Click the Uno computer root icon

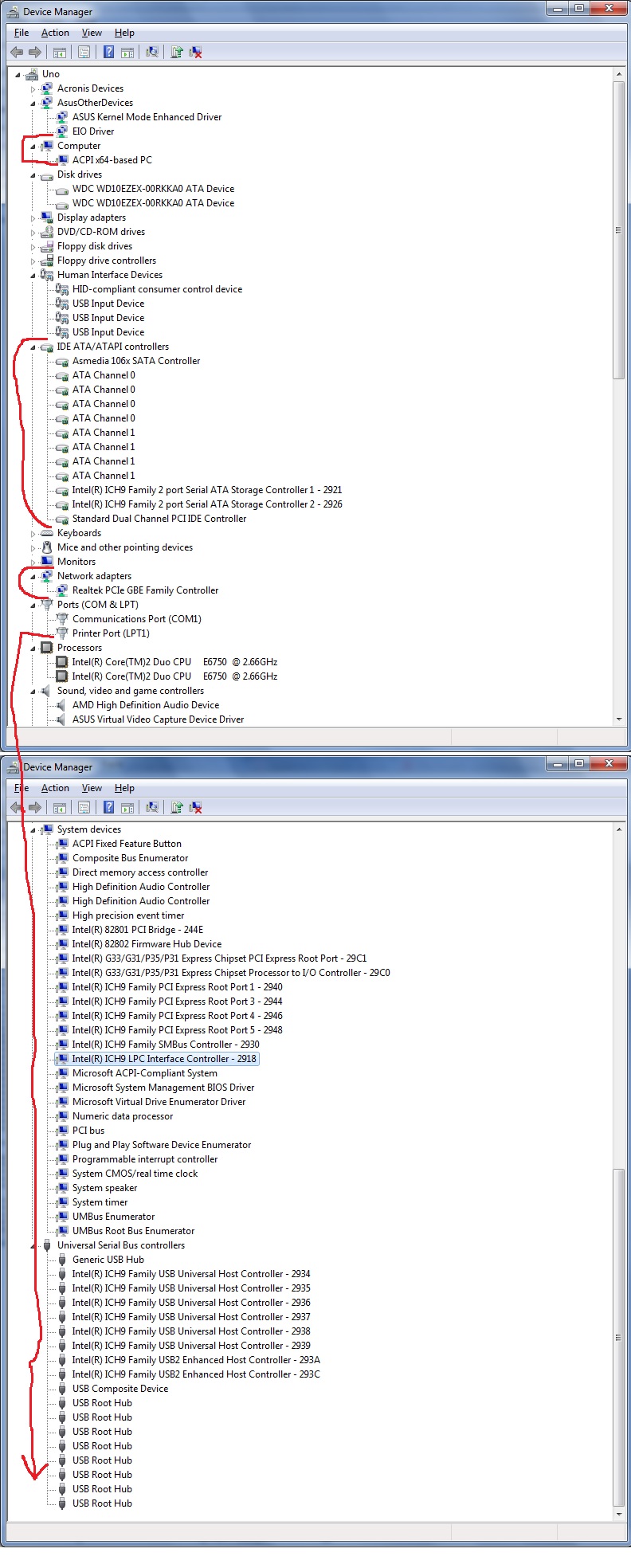pyautogui.click(x=32, y=74)
